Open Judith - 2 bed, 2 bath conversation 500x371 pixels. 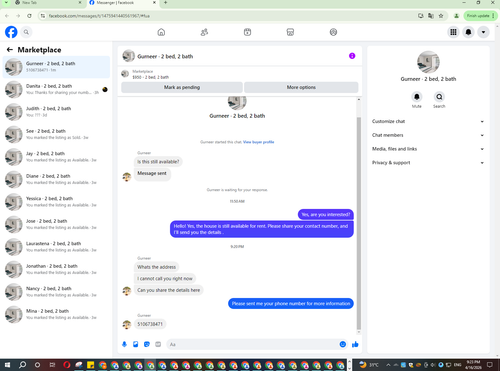(56, 112)
